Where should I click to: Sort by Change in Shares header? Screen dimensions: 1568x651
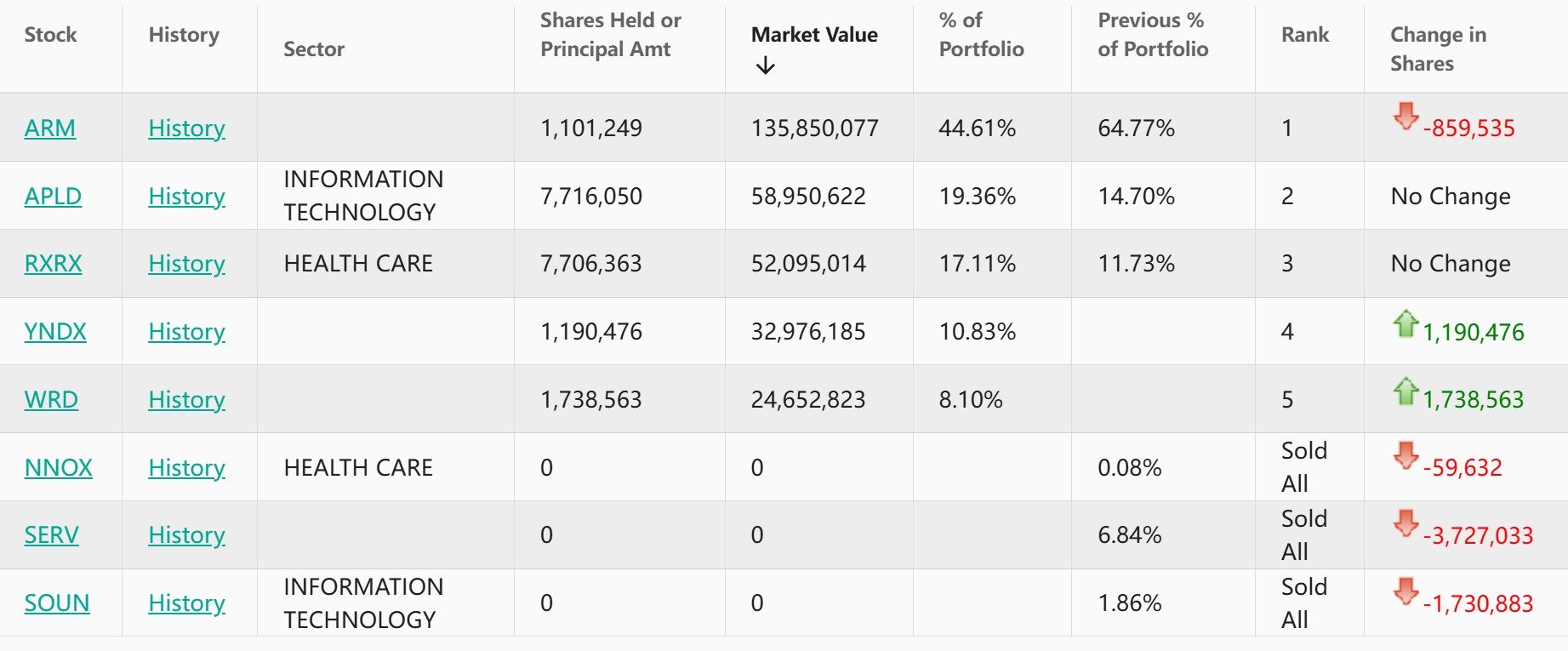tap(1437, 49)
